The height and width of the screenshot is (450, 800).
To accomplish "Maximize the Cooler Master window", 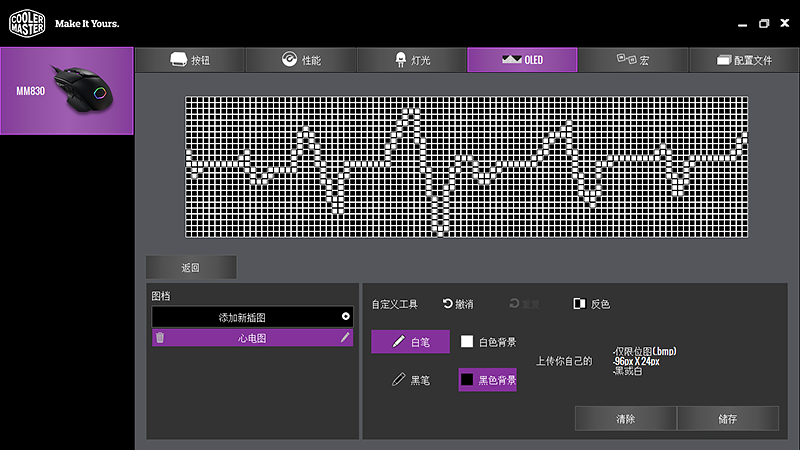I will pos(764,23).
